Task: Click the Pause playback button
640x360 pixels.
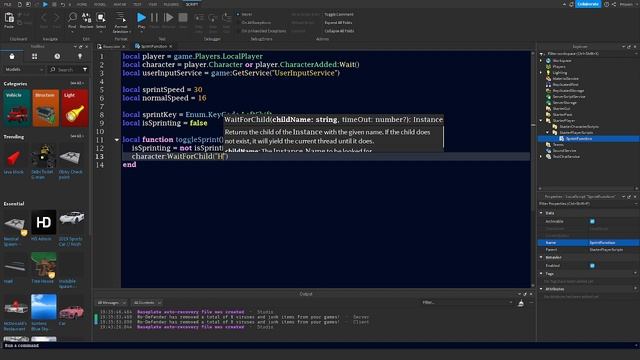Action: point(154,18)
